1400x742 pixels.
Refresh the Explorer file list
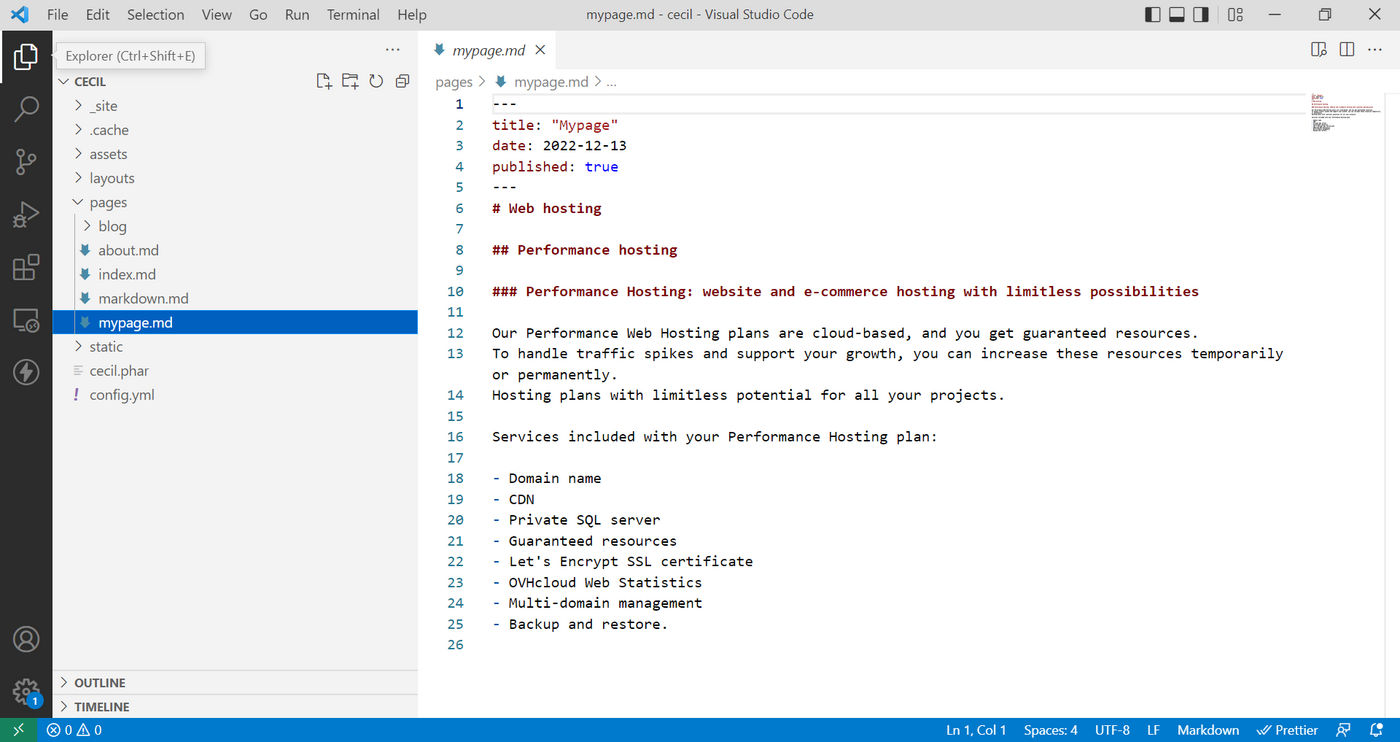pyautogui.click(x=375, y=80)
